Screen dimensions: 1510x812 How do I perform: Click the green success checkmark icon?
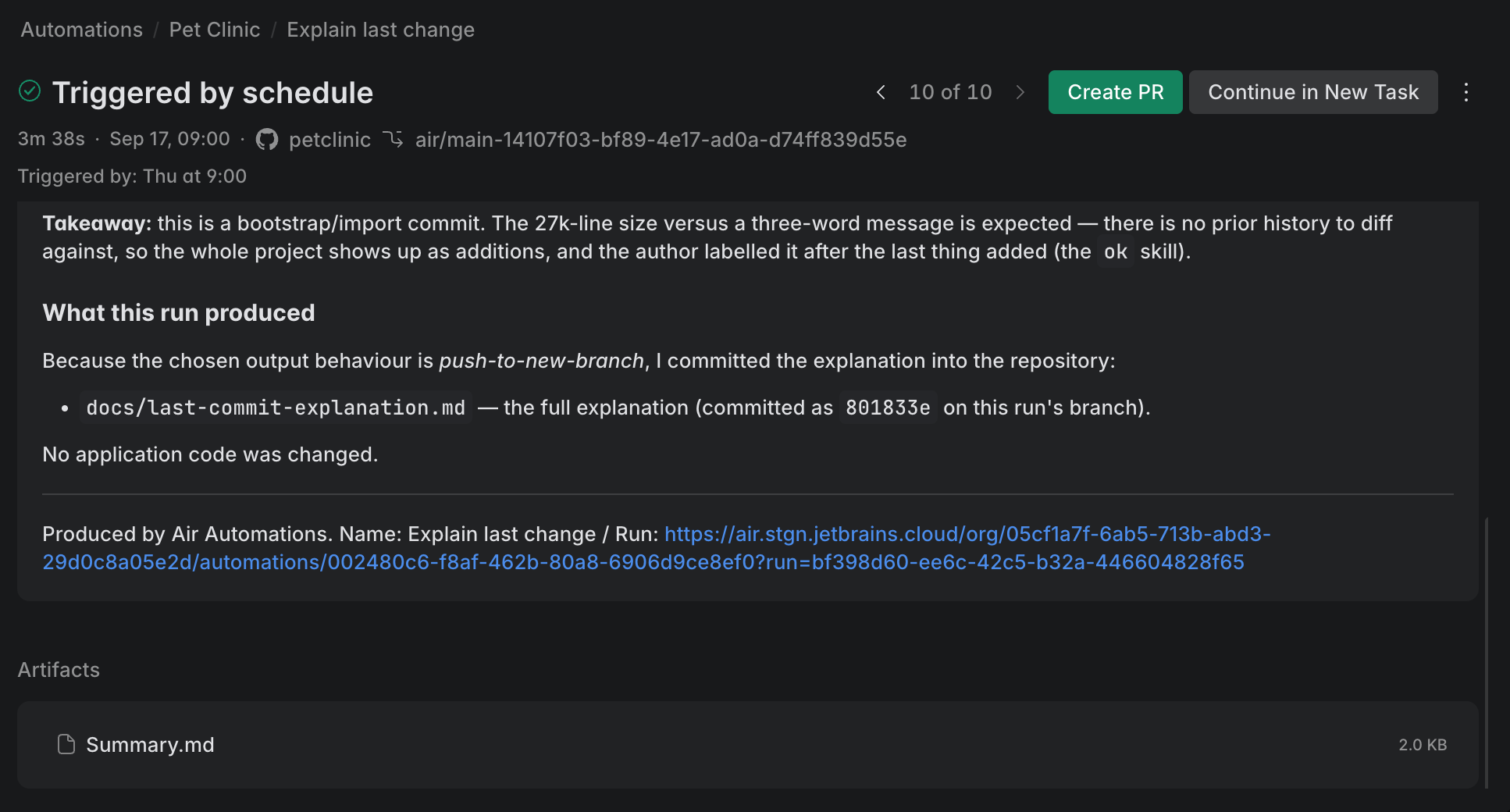tap(30, 91)
